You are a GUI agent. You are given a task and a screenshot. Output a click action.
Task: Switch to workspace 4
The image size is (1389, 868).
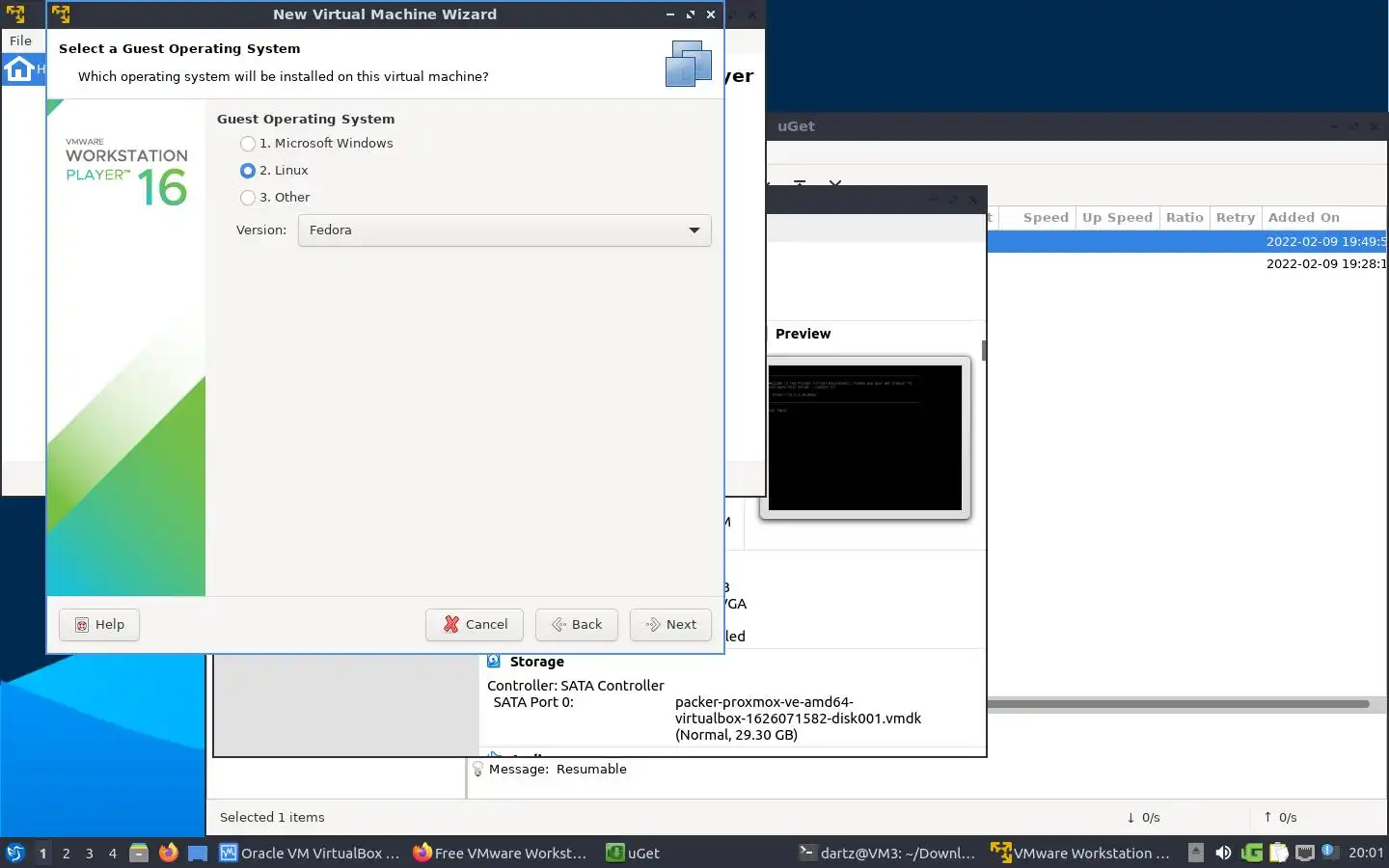click(112, 854)
